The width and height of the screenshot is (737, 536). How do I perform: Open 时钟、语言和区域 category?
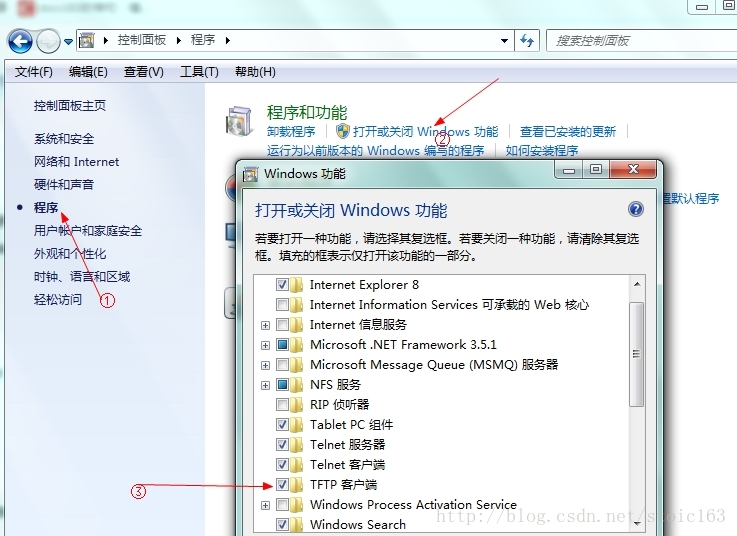pos(82,276)
